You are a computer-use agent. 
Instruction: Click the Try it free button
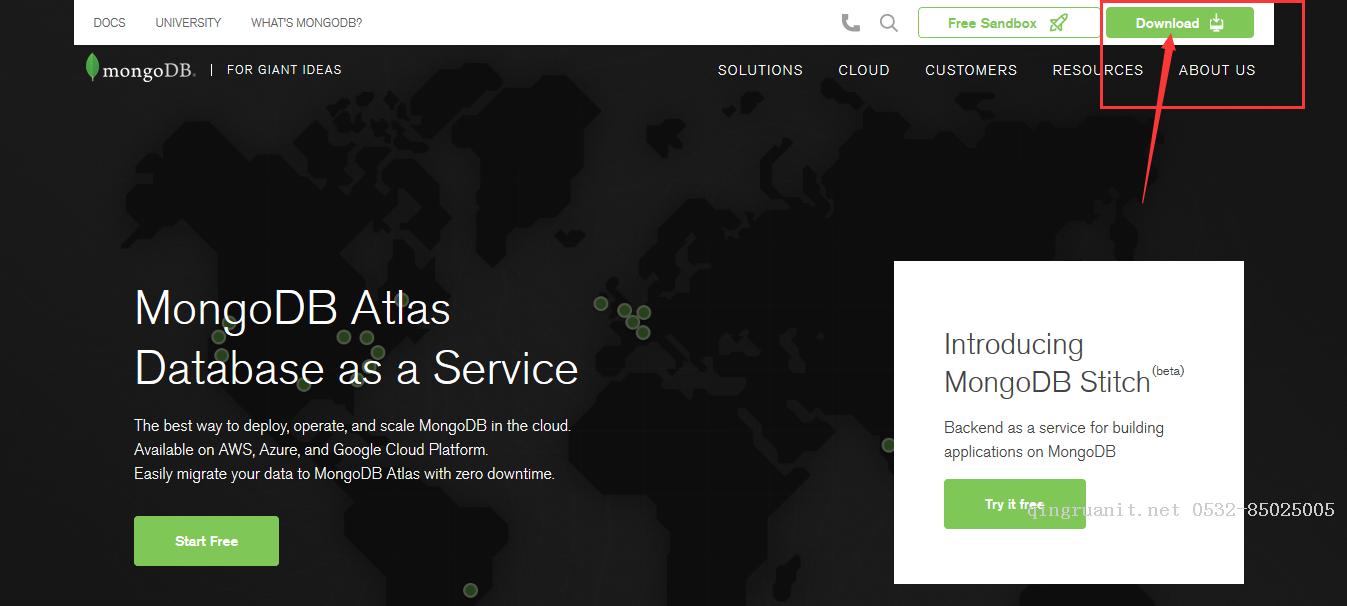(x=1014, y=504)
